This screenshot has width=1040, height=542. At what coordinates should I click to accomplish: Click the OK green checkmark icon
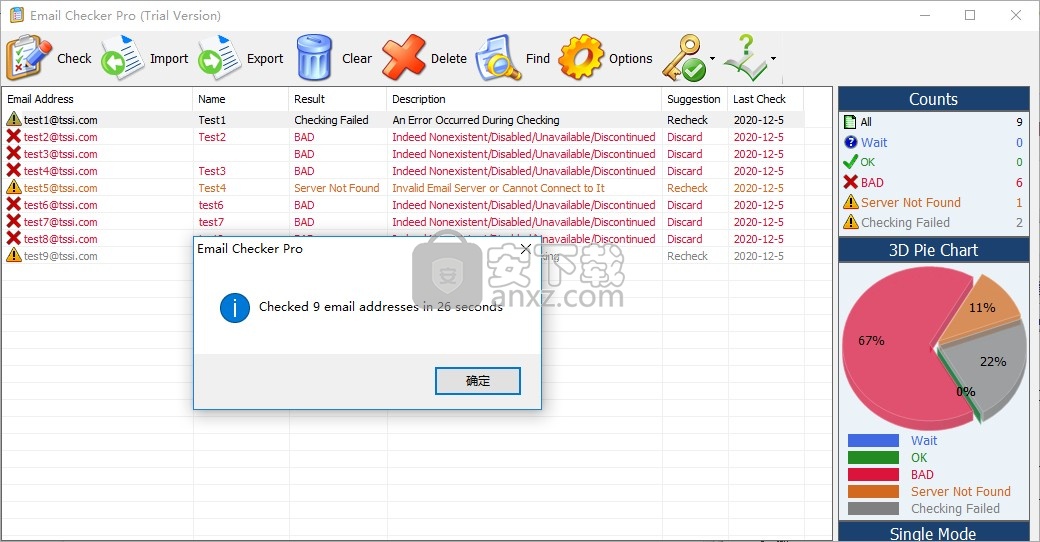(850, 162)
